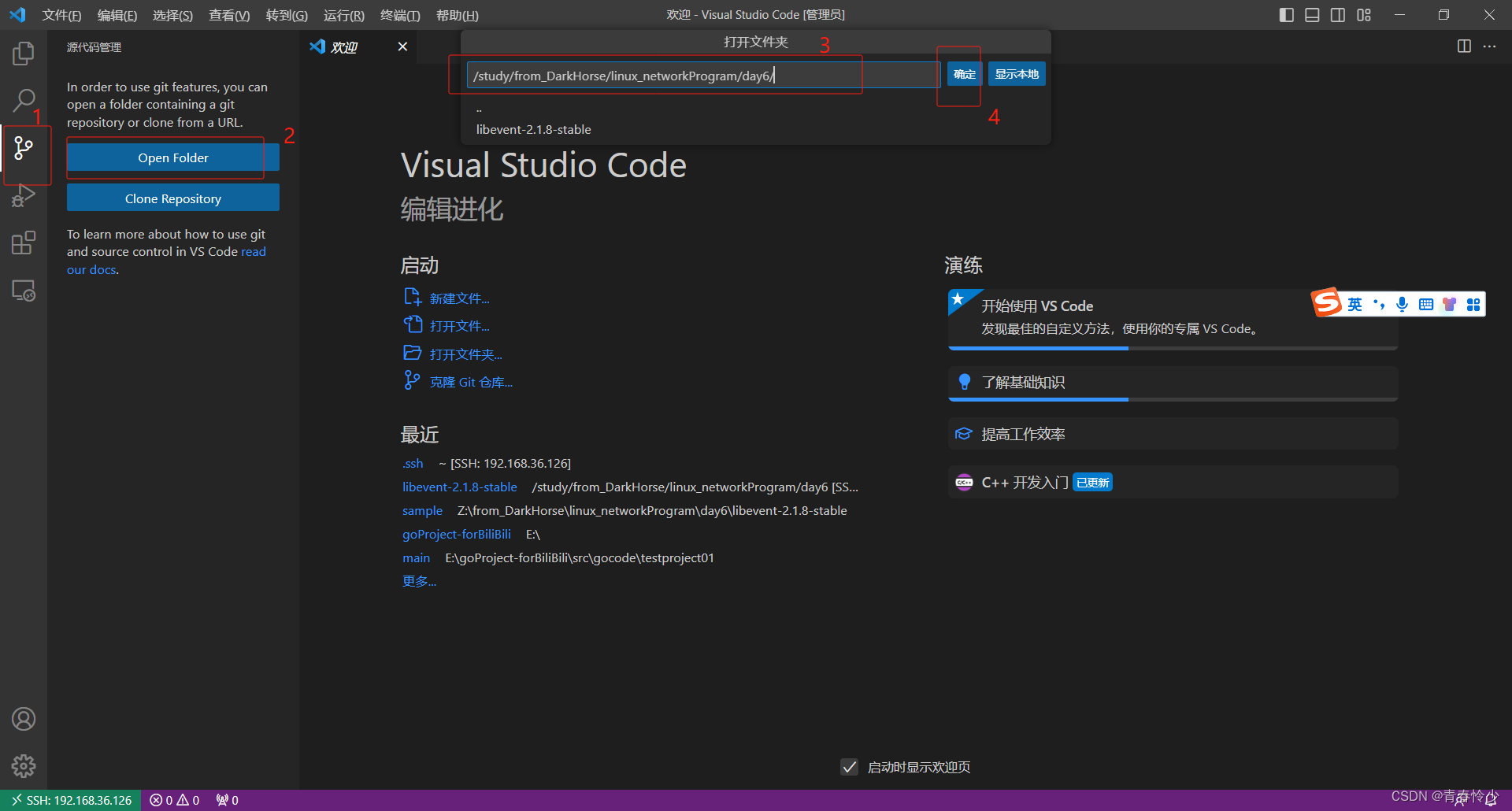Open the Run and Debug view
Viewport: 1512px width, 811px height.
24,197
